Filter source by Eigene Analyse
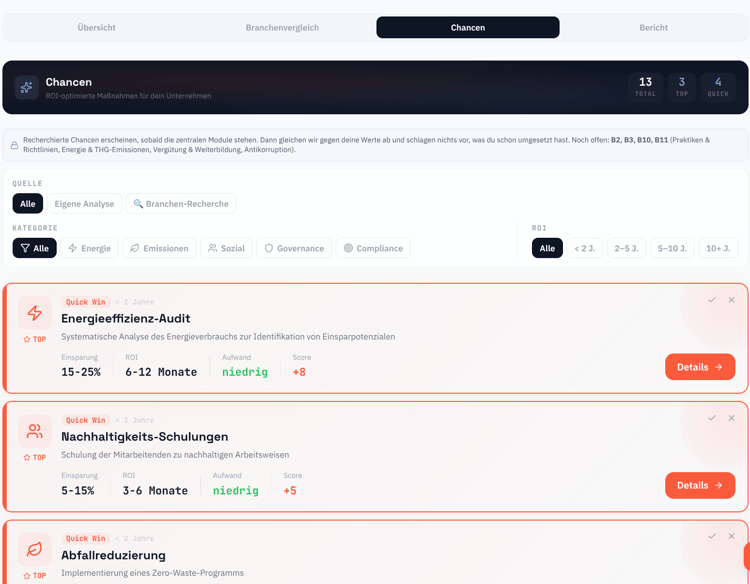This screenshot has width=750, height=584. tap(84, 204)
